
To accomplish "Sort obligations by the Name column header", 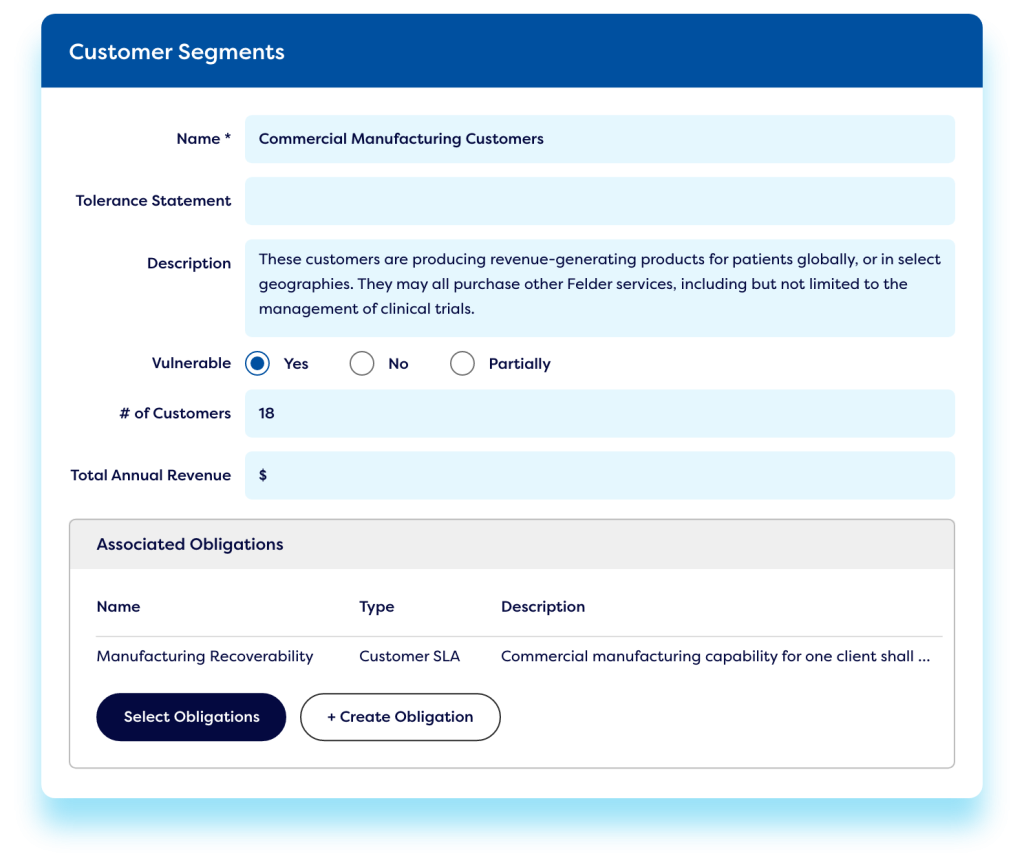I will [118, 607].
